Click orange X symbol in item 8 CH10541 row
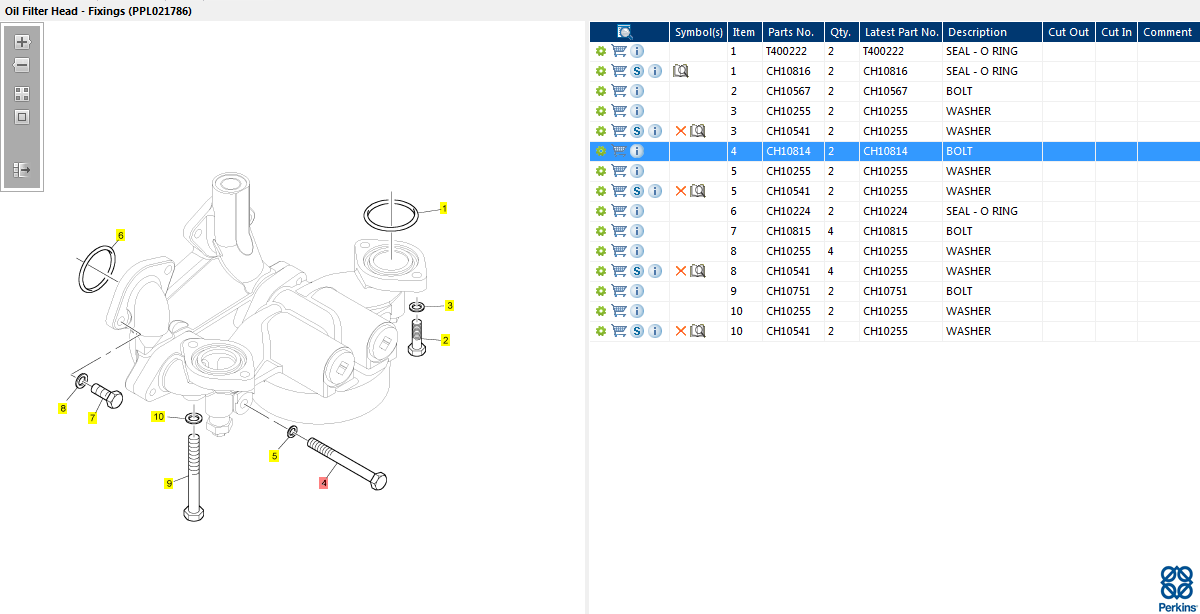The image size is (1200, 614). 681,271
